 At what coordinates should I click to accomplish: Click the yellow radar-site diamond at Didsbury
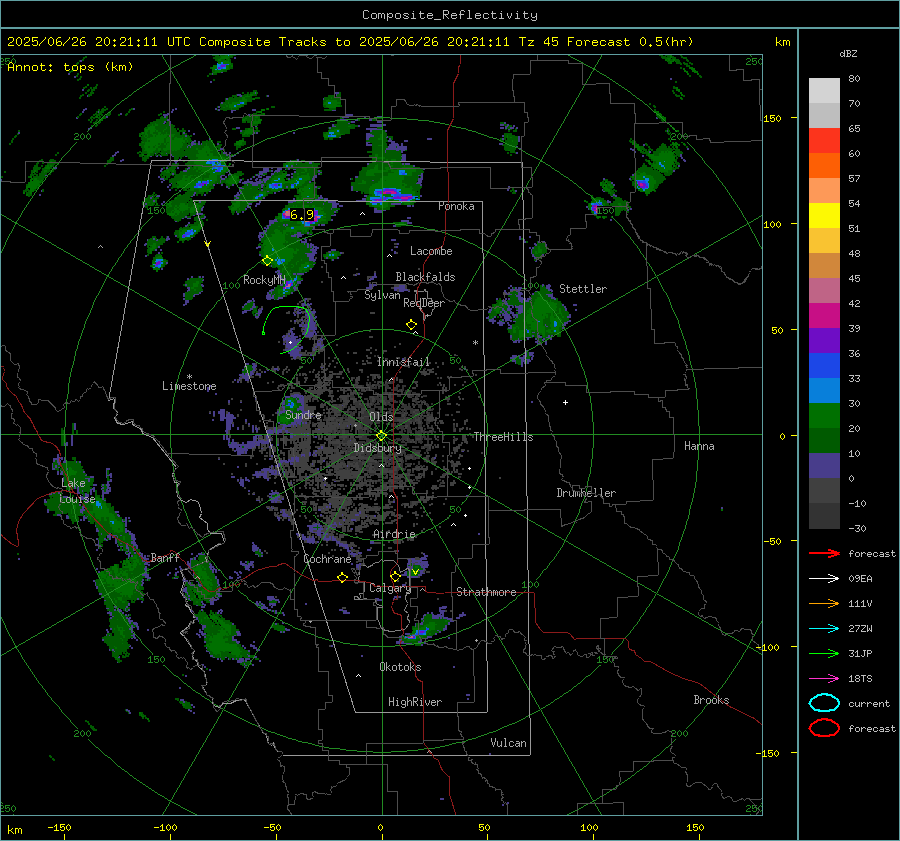click(x=381, y=436)
